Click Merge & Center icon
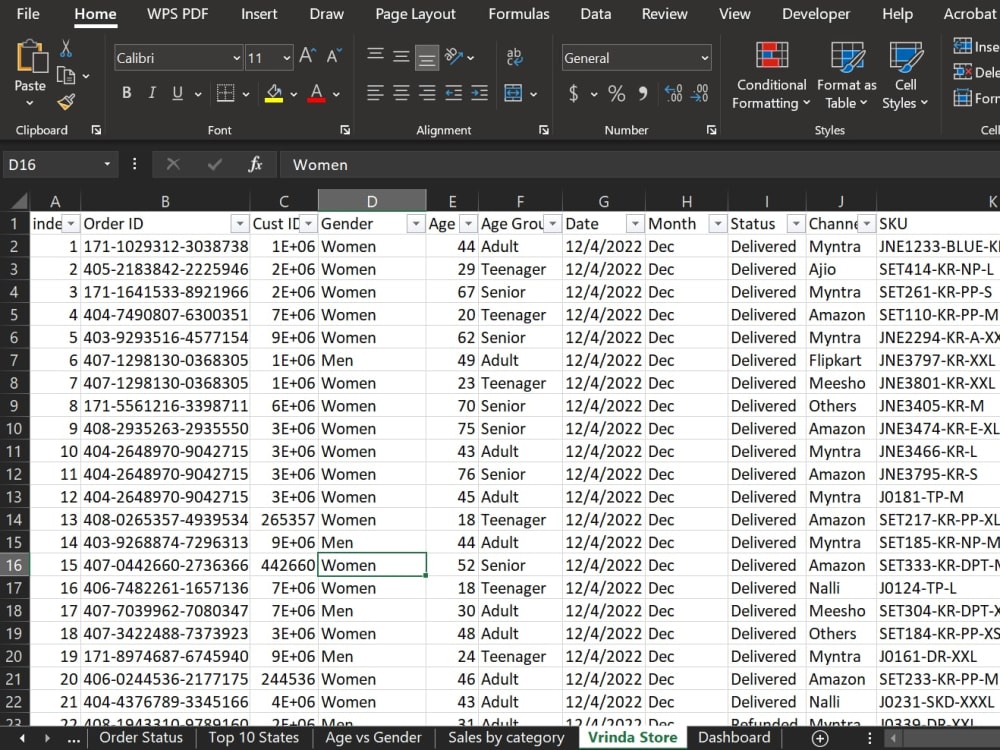The height and width of the screenshot is (750, 1000). [513, 93]
